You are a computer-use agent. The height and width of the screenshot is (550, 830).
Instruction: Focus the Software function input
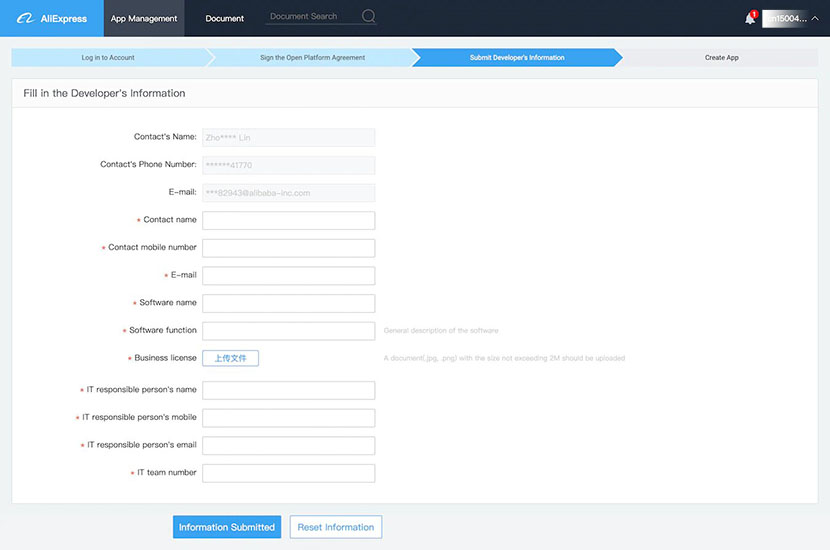(x=288, y=331)
